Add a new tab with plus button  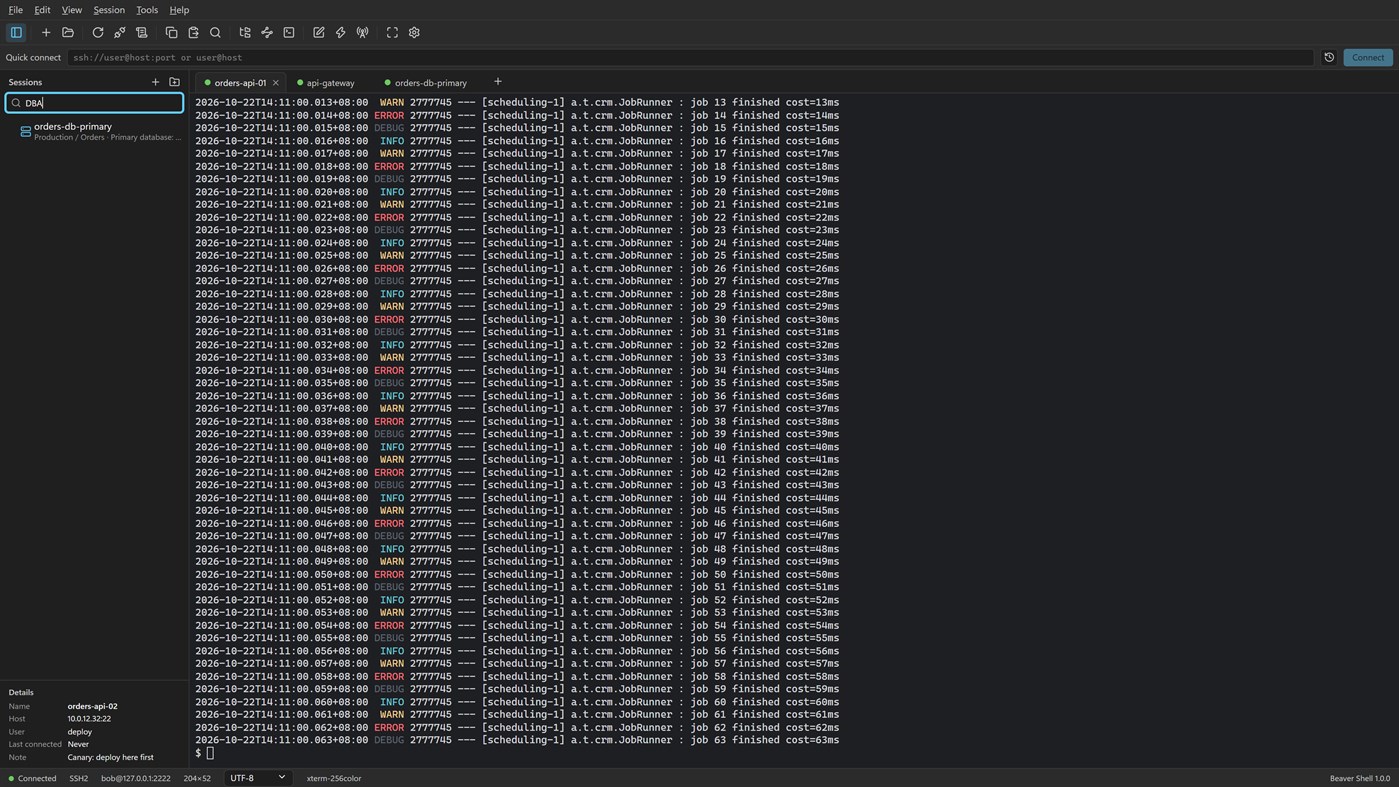(x=498, y=82)
